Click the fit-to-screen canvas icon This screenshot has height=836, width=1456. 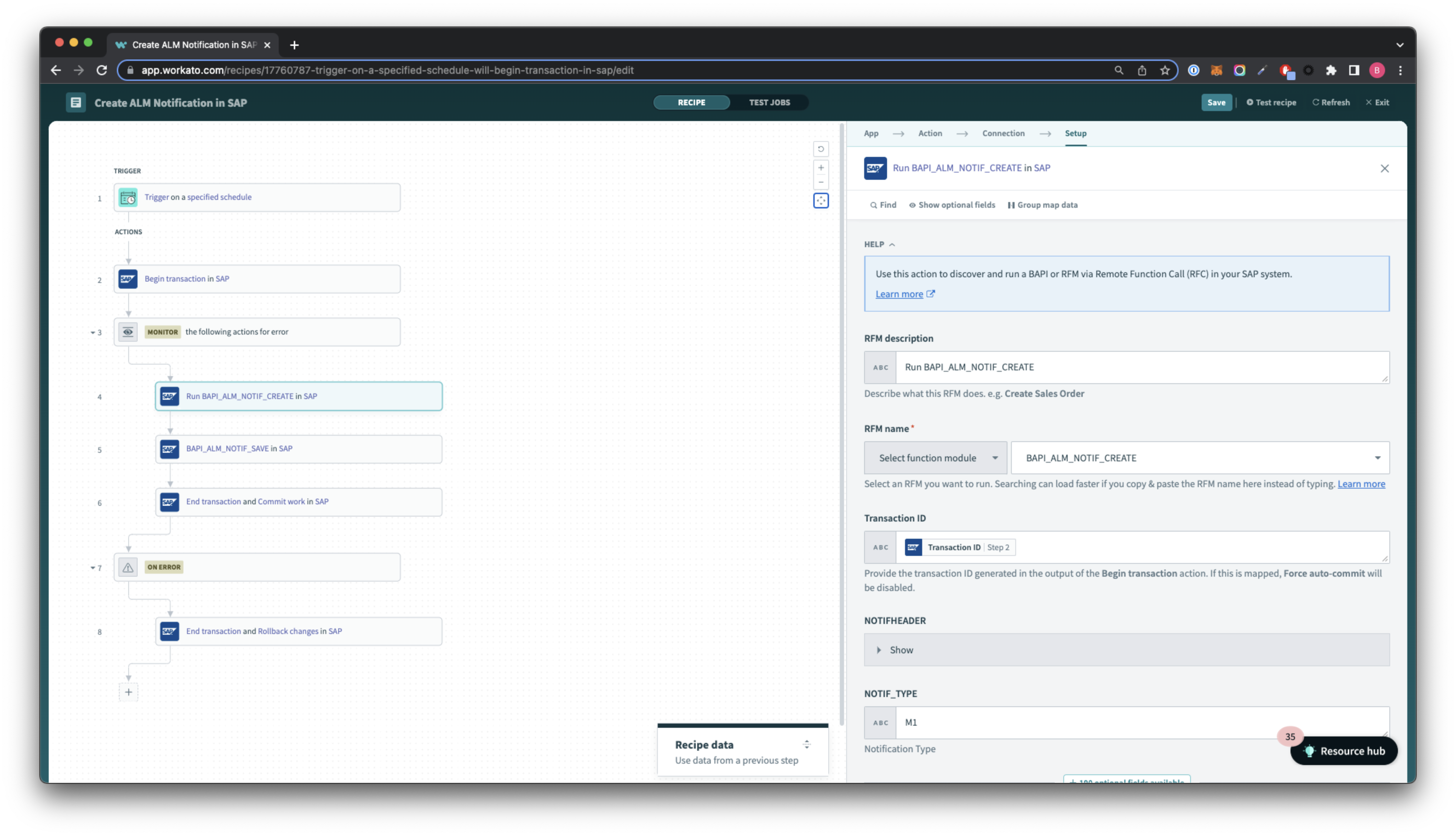pyautogui.click(x=820, y=201)
